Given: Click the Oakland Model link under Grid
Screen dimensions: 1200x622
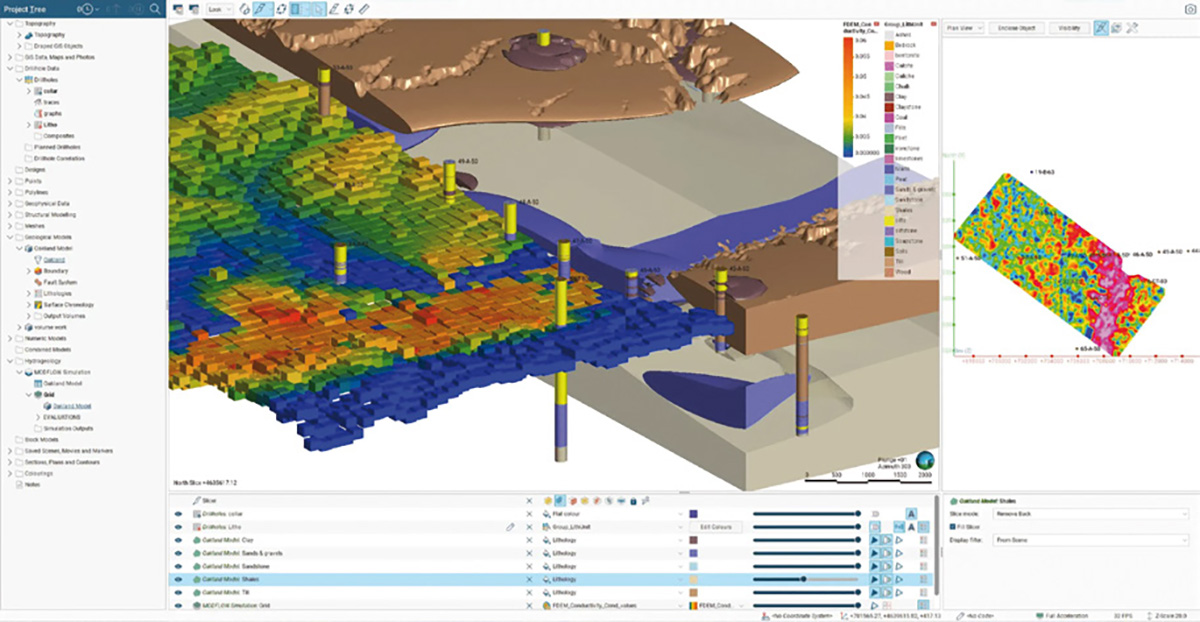Looking at the screenshot, I should point(72,406).
